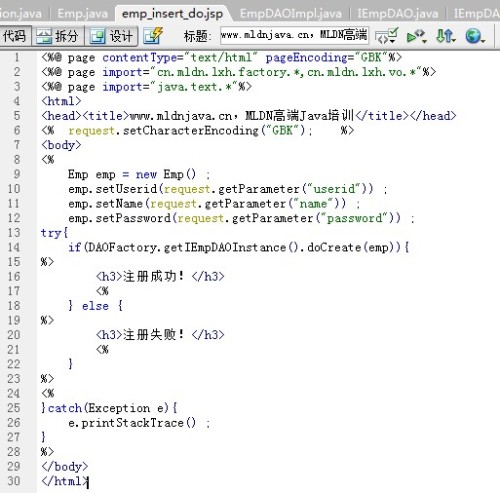Open the EmpDAOImpl.java tab
The image size is (500, 493).
(x=291, y=14)
